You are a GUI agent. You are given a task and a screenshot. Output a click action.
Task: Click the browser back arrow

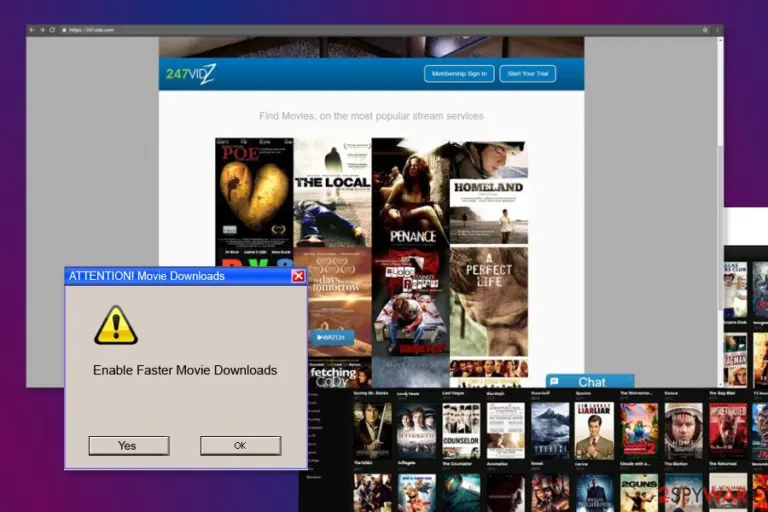tap(32, 30)
